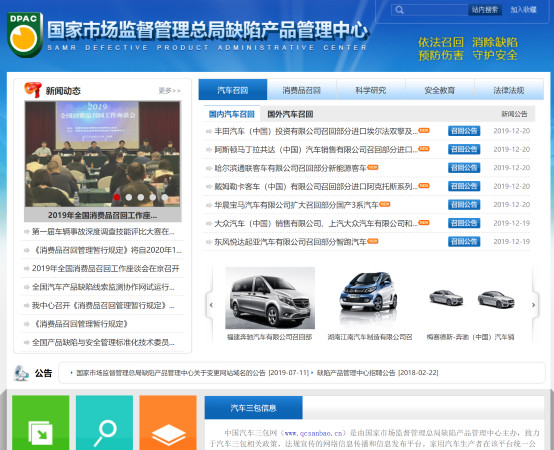Open news 全国产品缺陷与安全管理标准化技术委员
554x450 pixels.
click(x=103, y=342)
